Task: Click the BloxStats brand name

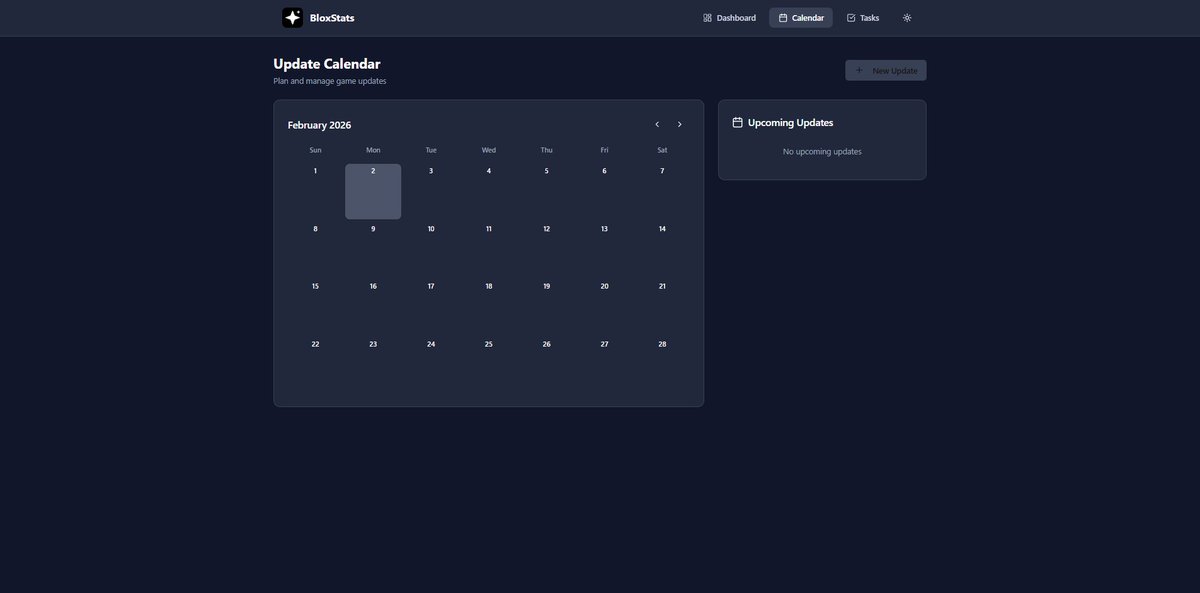Action: pos(332,18)
